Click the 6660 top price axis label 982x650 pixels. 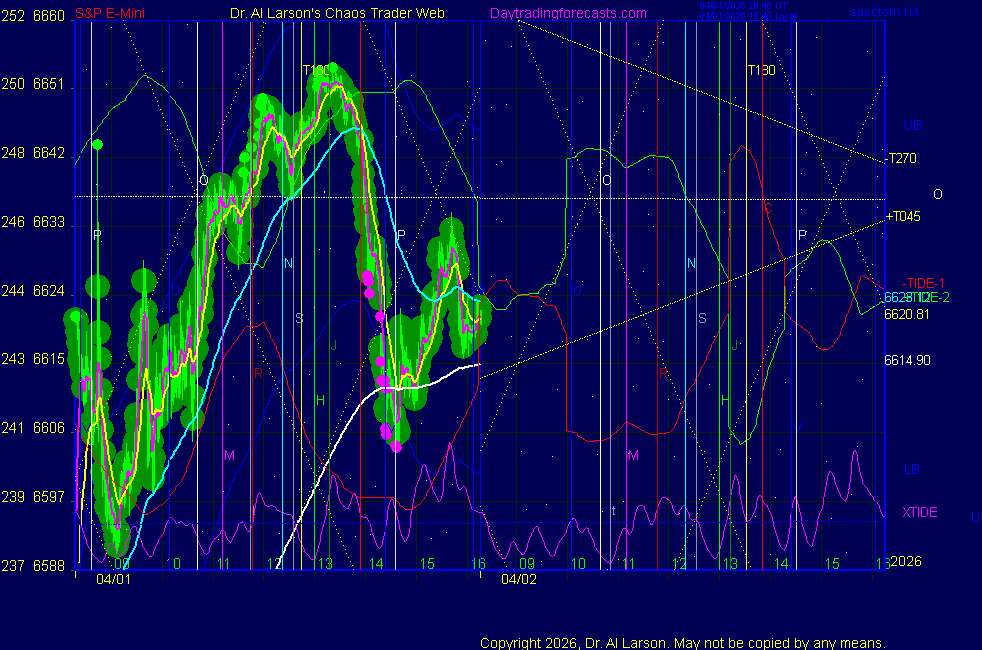(49, 16)
